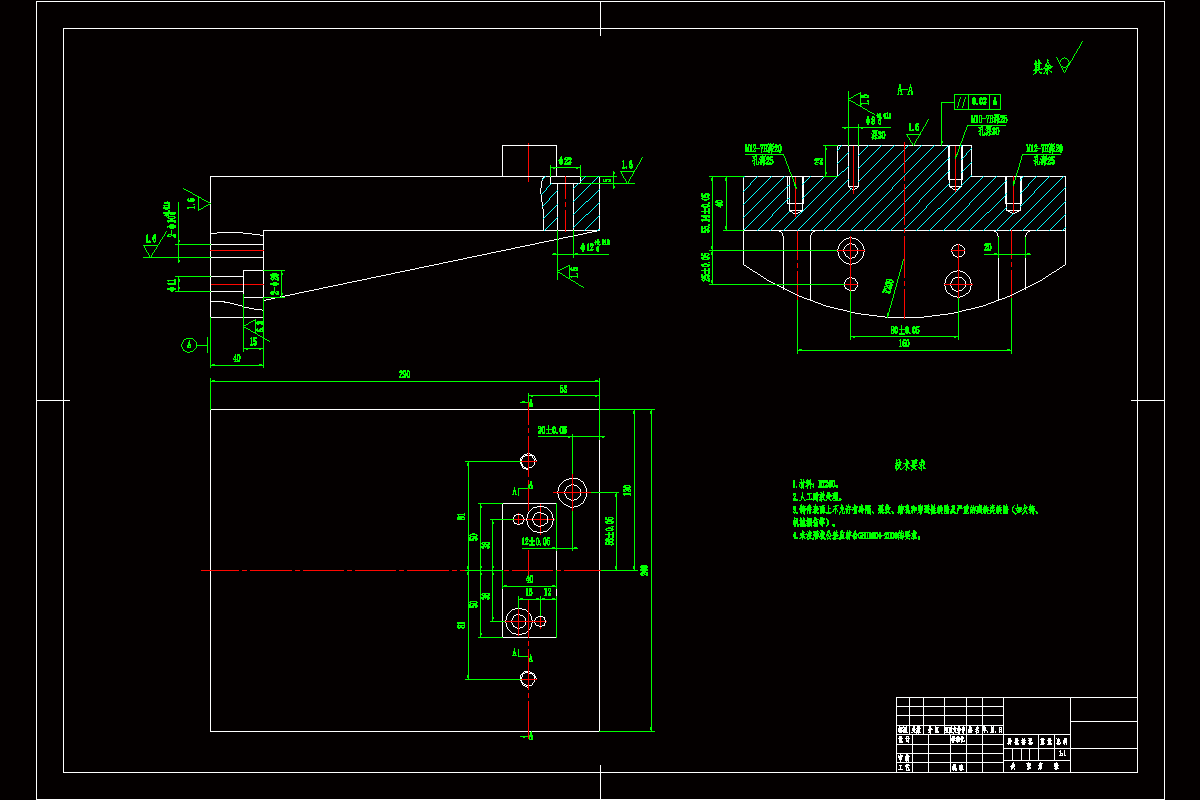Select the 20 rib width dimension in section view
The width and height of the screenshot is (1200, 800).
tap(988, 247)
